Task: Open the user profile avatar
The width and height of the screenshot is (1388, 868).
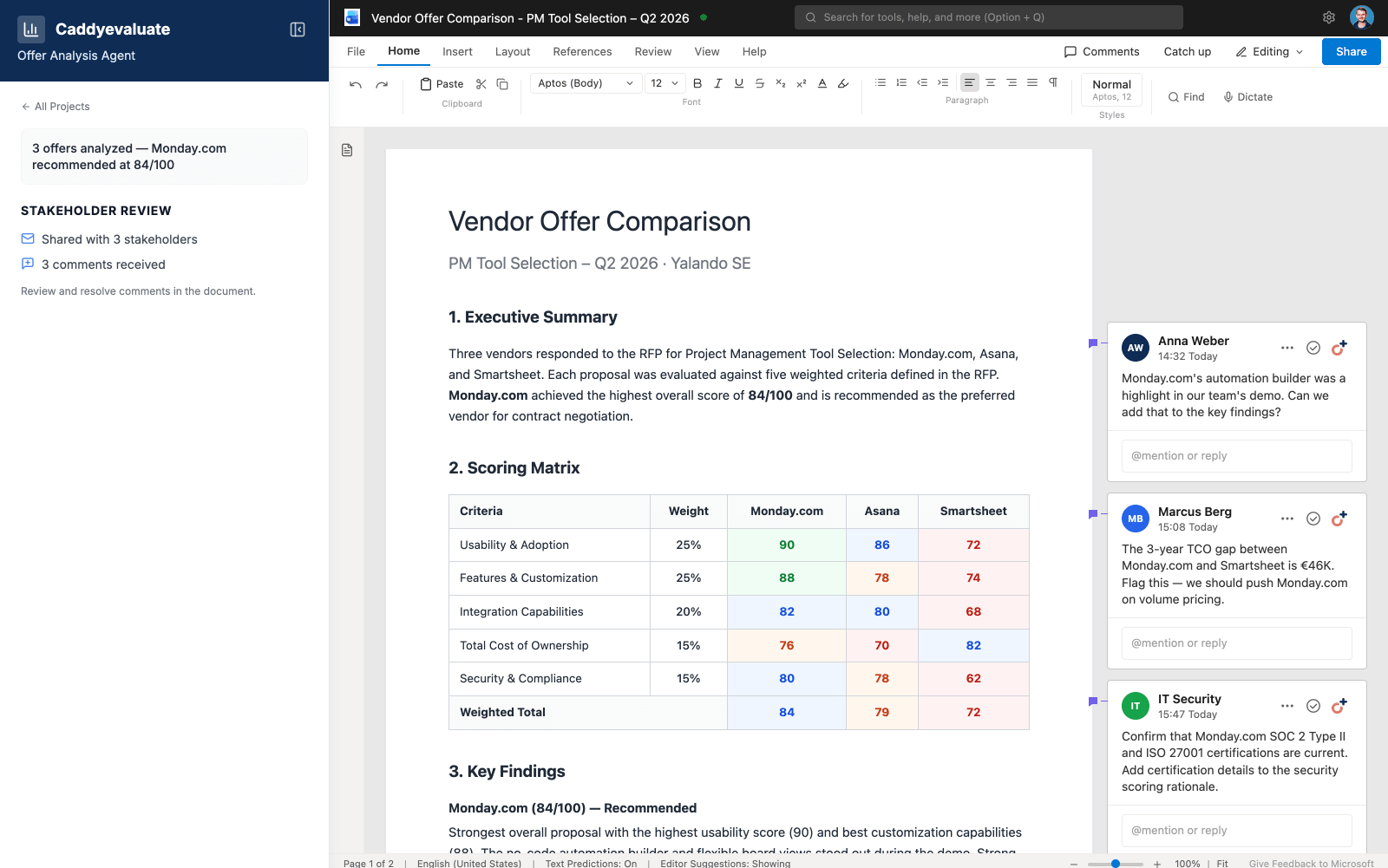Action: (x=1362, y=17)
